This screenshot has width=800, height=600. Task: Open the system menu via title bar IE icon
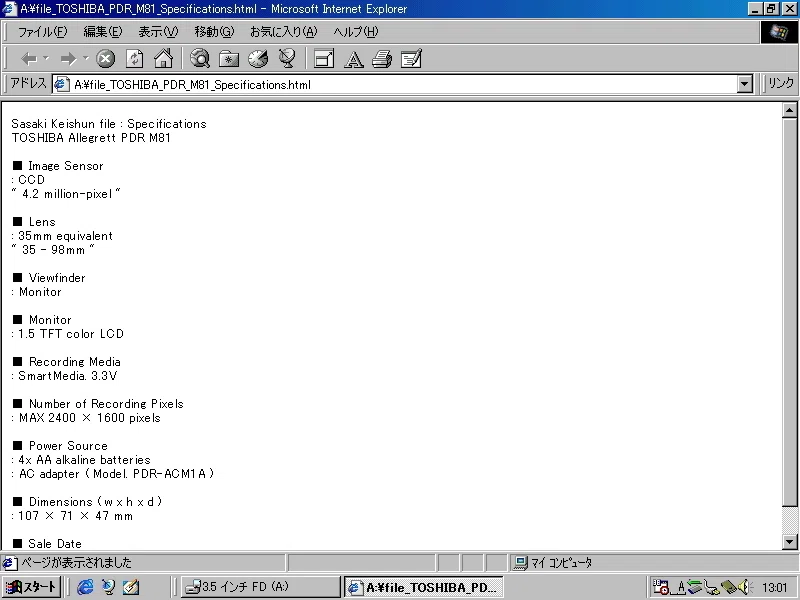9,9
